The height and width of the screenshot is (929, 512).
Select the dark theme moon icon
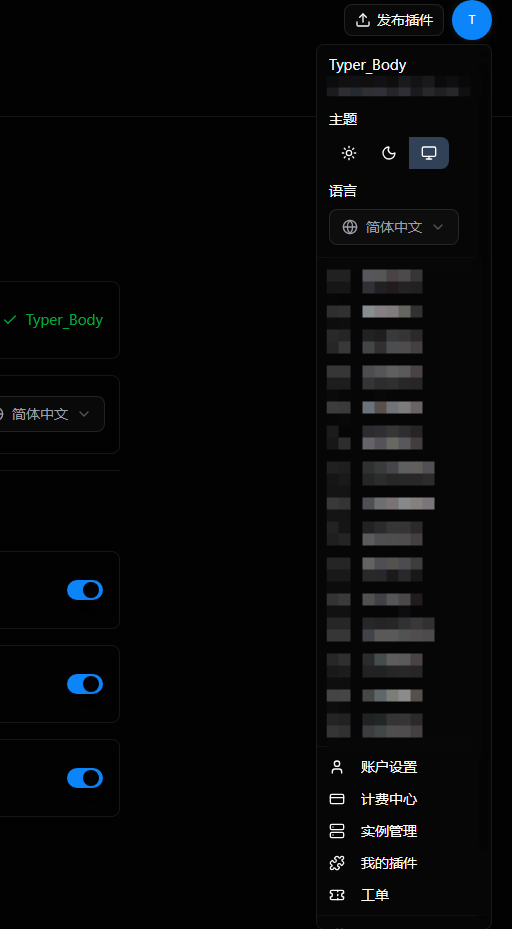[389, 153]
